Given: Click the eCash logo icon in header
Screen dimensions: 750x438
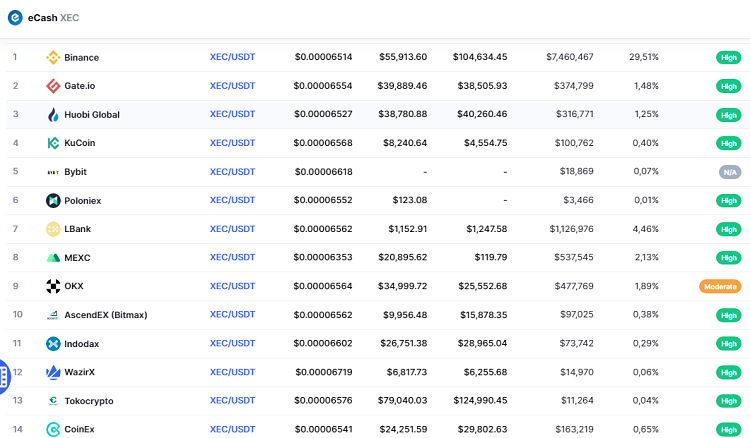Looking at the screenshot, I should 15,17.
